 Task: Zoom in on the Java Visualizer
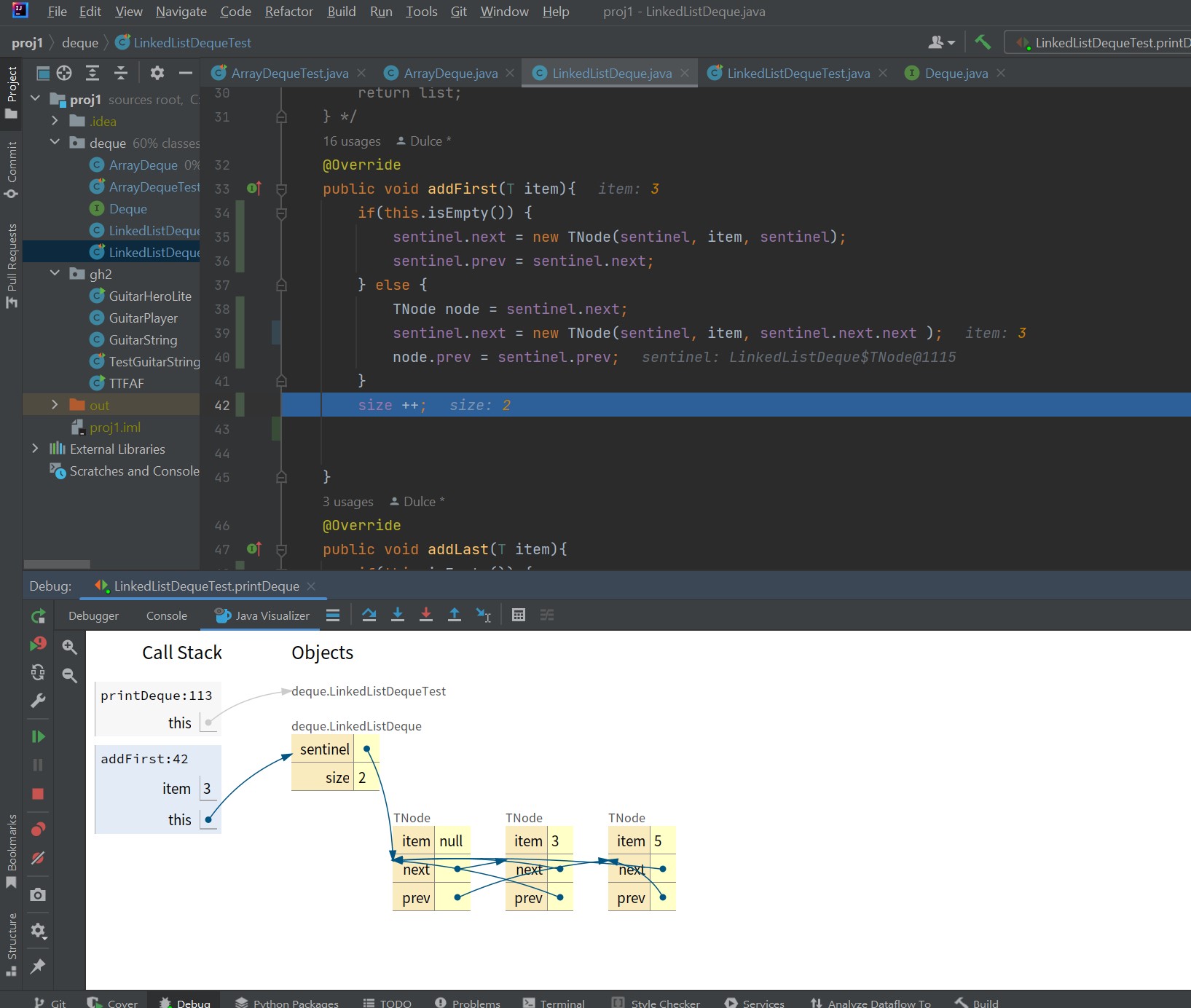tap(70, 647)
